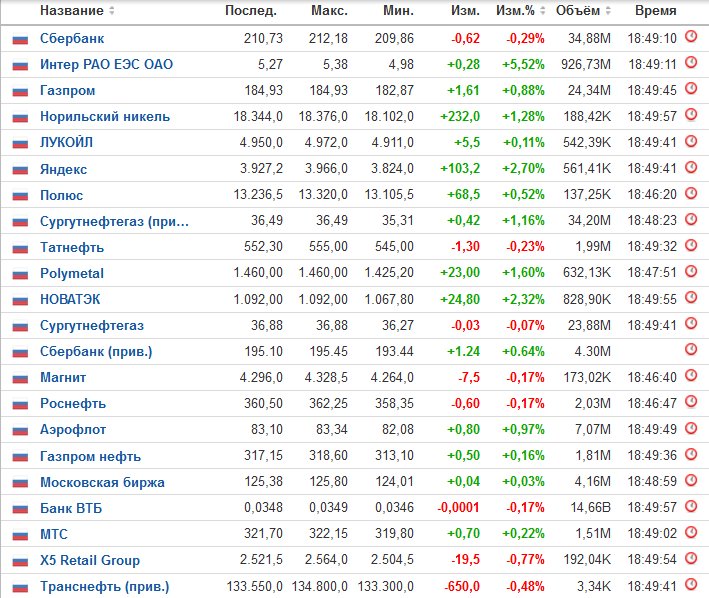
Task: Click the Russian flag icon beside Московская биржа
Action: (20, 483)
